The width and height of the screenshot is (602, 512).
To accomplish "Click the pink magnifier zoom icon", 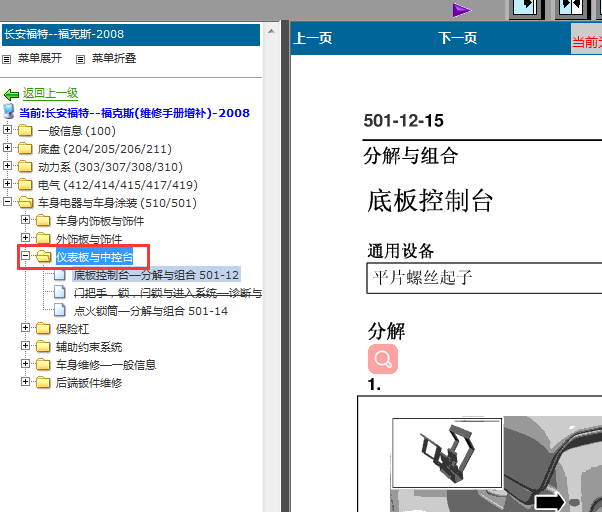I will click(x=383, y=359).
